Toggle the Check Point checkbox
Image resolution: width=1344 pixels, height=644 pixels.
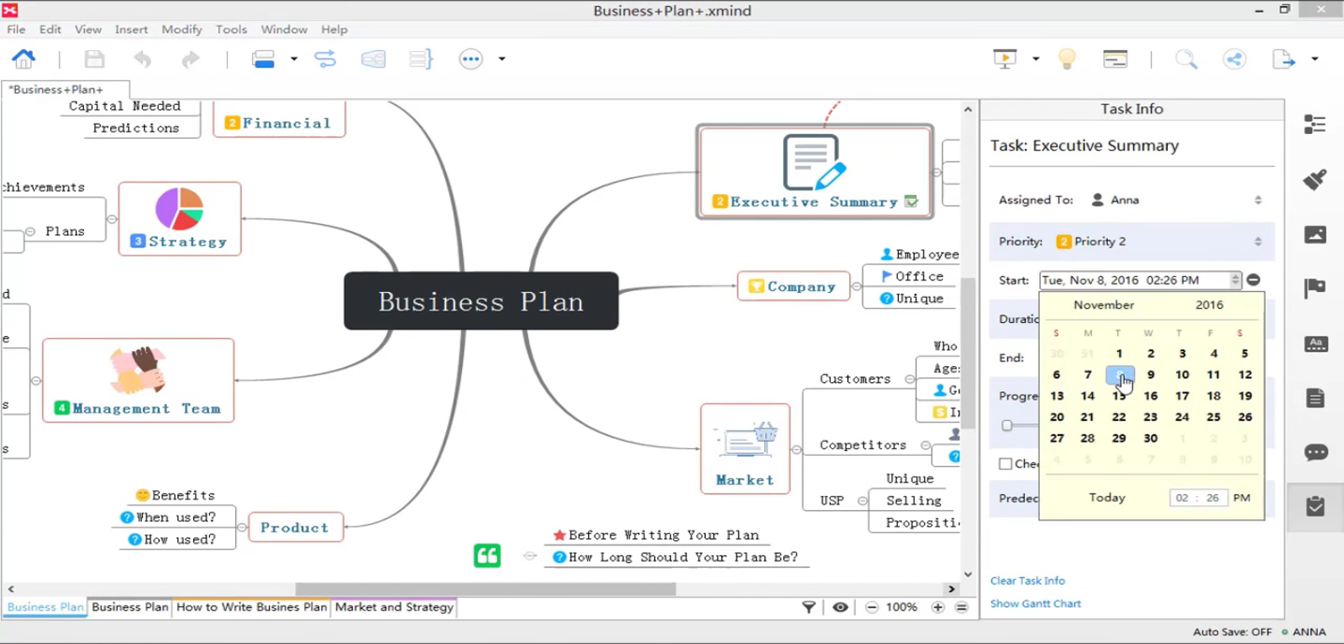[1006, 464]
